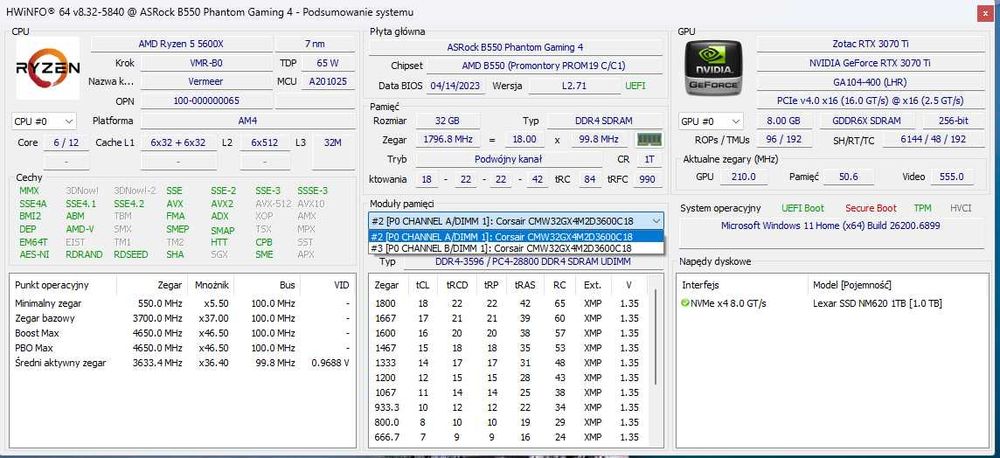Click the 32 GB memory size field
Image resolution: width=1000 pixels, height=458 pixels.
coord(447,121)
